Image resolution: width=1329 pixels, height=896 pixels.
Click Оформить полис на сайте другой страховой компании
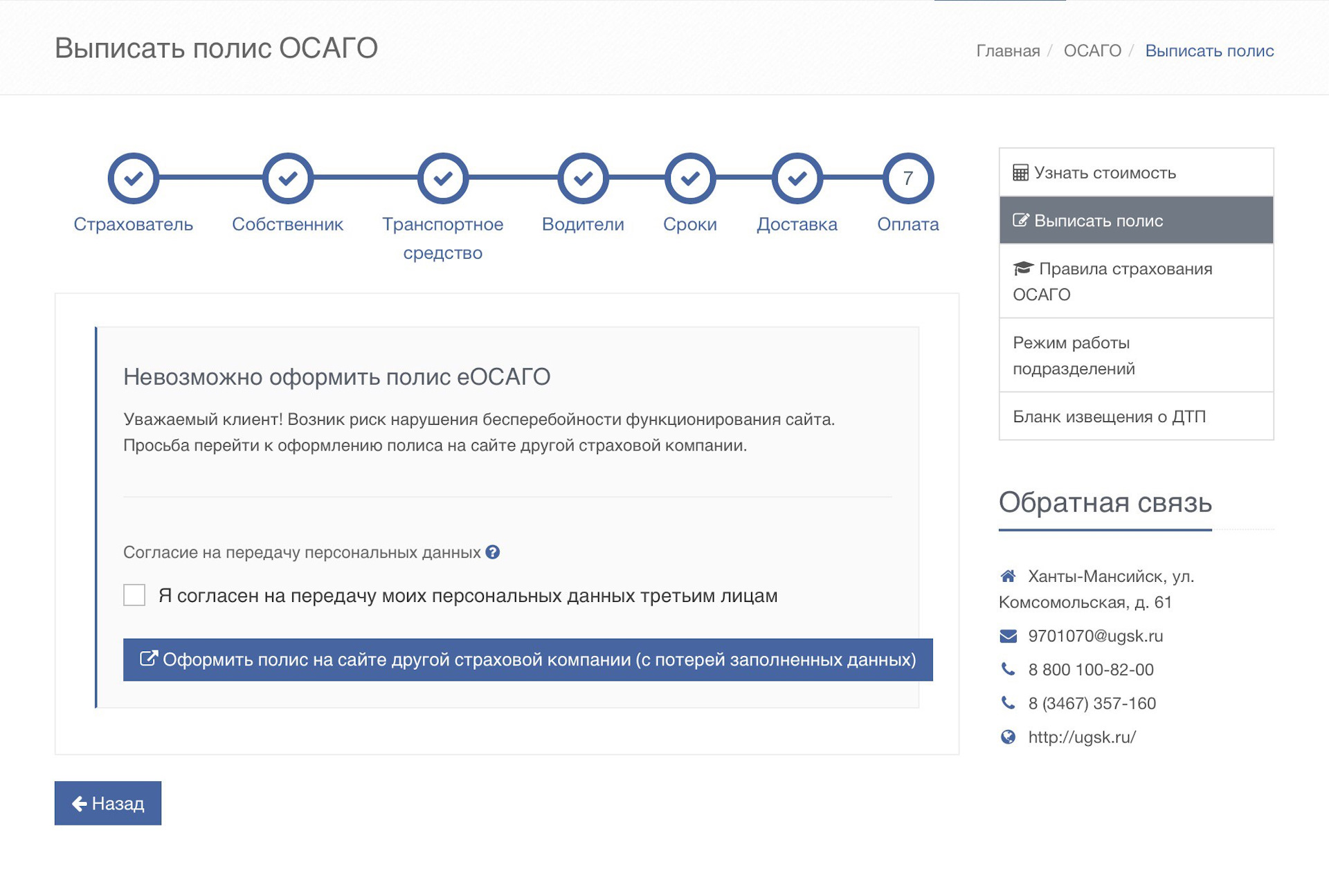[x=528, y=659]
